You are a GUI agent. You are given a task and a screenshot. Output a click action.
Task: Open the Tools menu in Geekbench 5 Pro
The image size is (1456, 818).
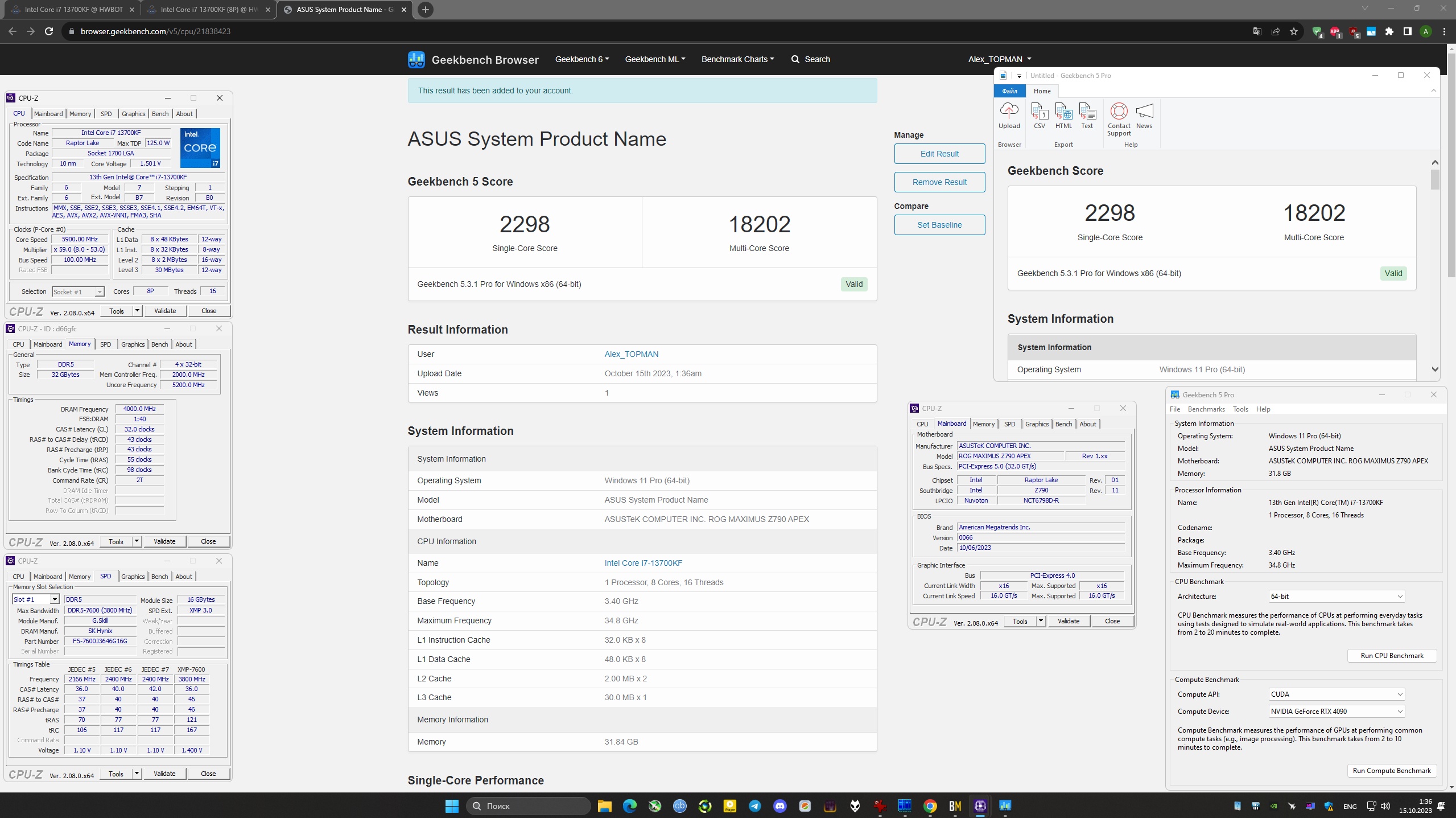coord(1240,409)
